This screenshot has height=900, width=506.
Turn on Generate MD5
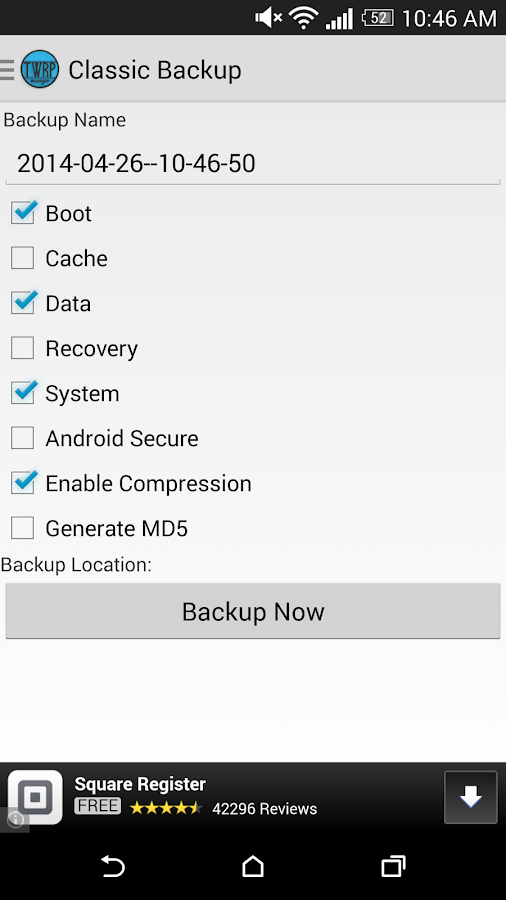[23, 528]
